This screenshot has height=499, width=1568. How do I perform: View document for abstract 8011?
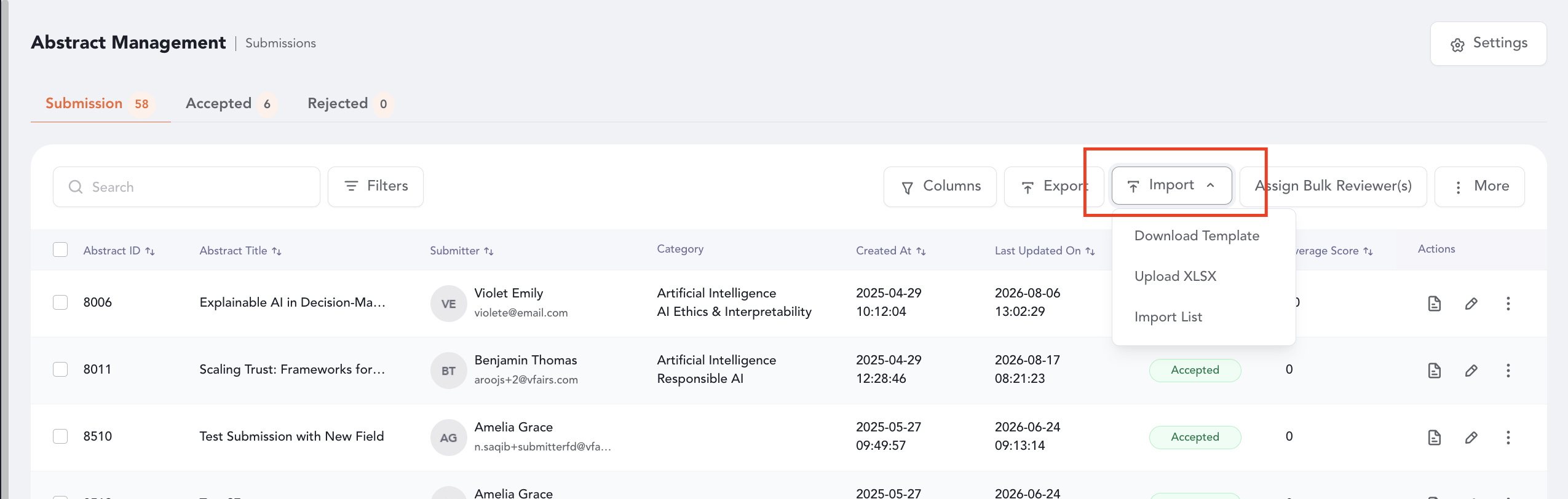[x=1434, y=371]
